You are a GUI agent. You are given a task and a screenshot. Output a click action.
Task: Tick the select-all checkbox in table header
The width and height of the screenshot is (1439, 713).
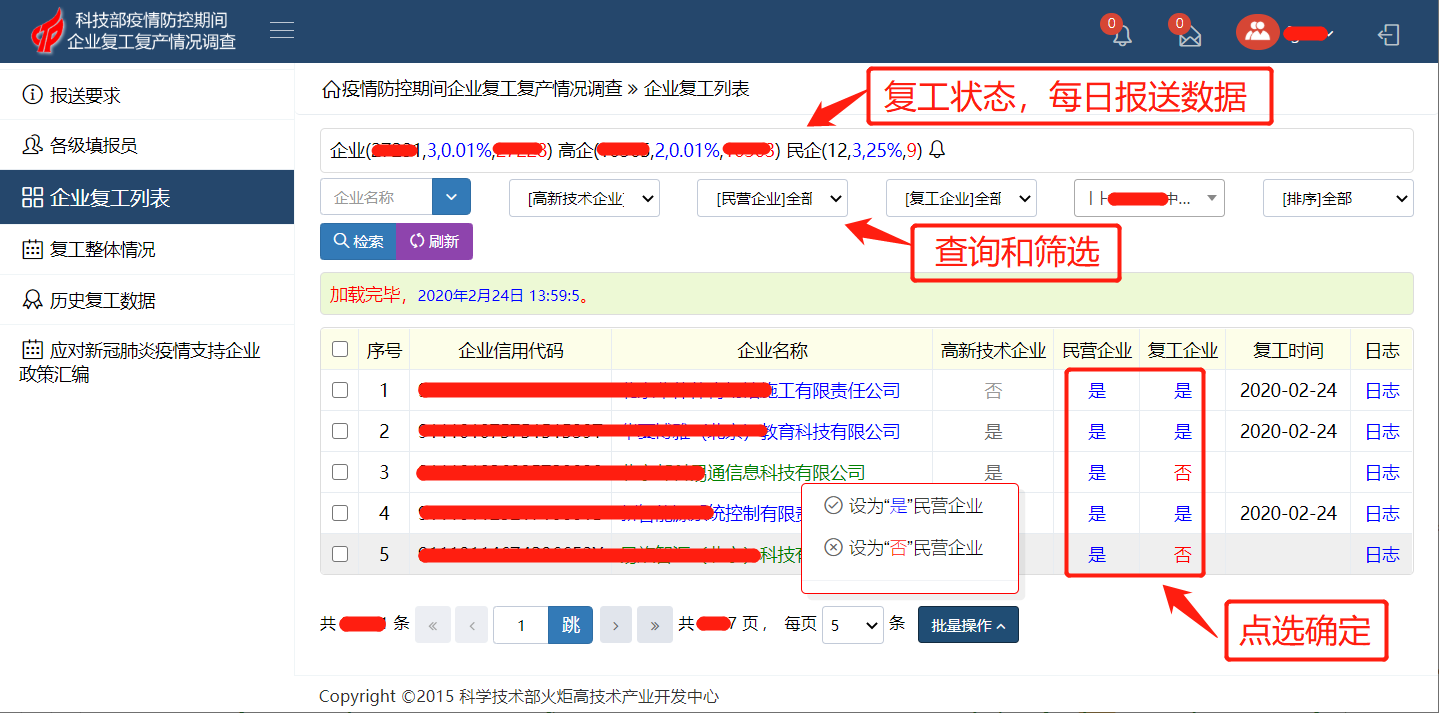[340, 349]
